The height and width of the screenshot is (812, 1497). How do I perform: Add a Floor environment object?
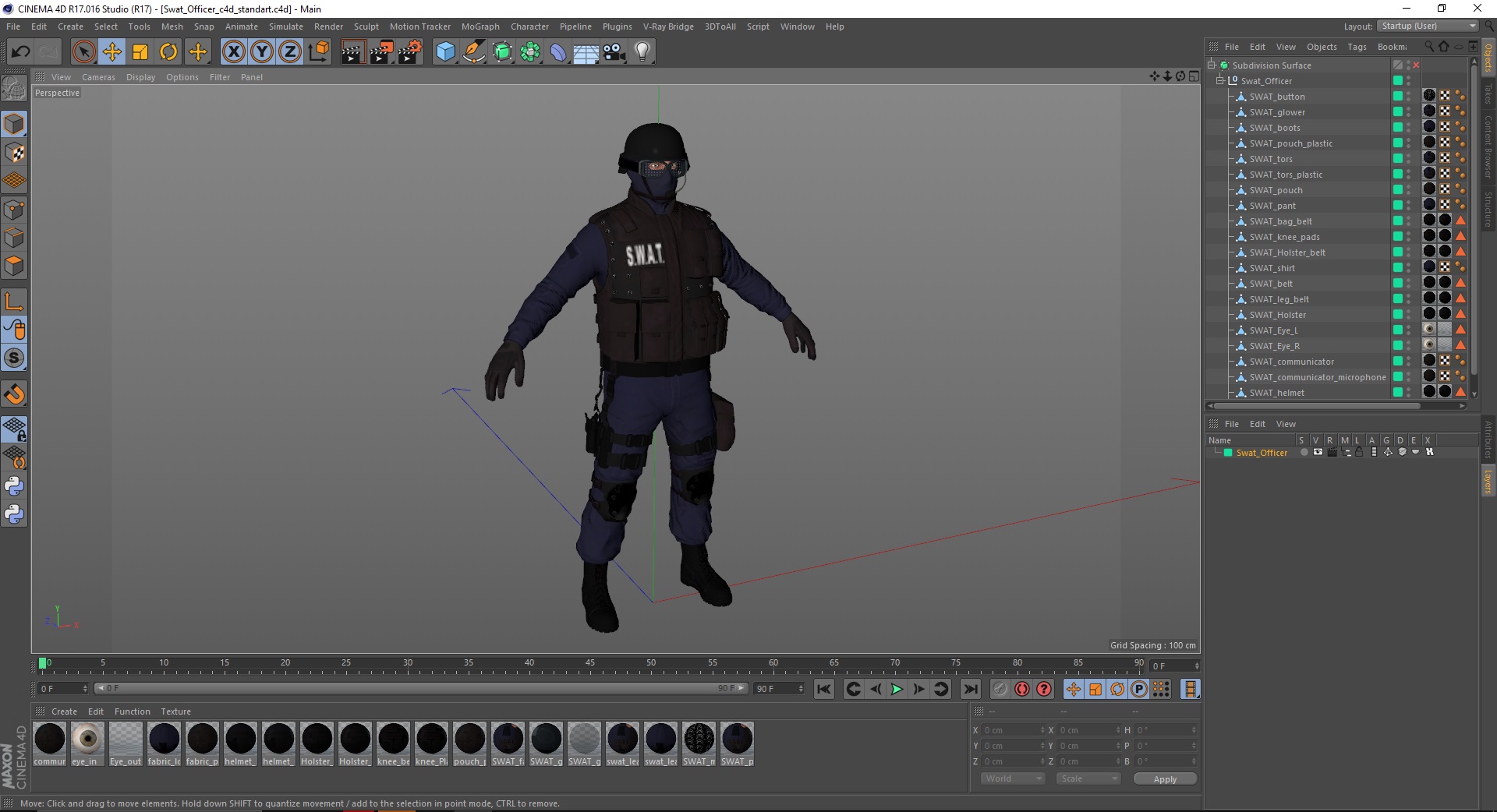point(586,52)
